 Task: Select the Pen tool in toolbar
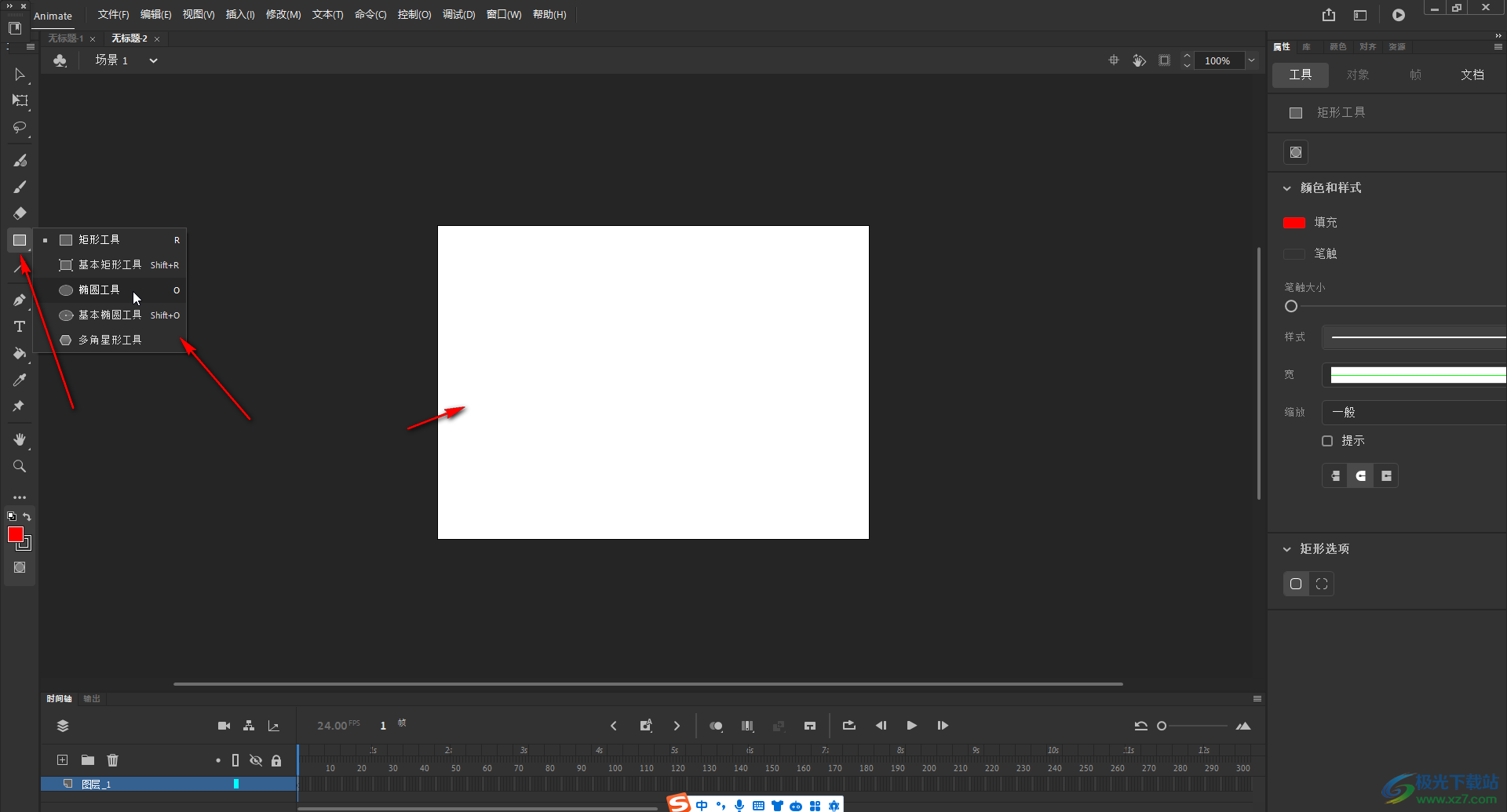click(x=20, y=300)
